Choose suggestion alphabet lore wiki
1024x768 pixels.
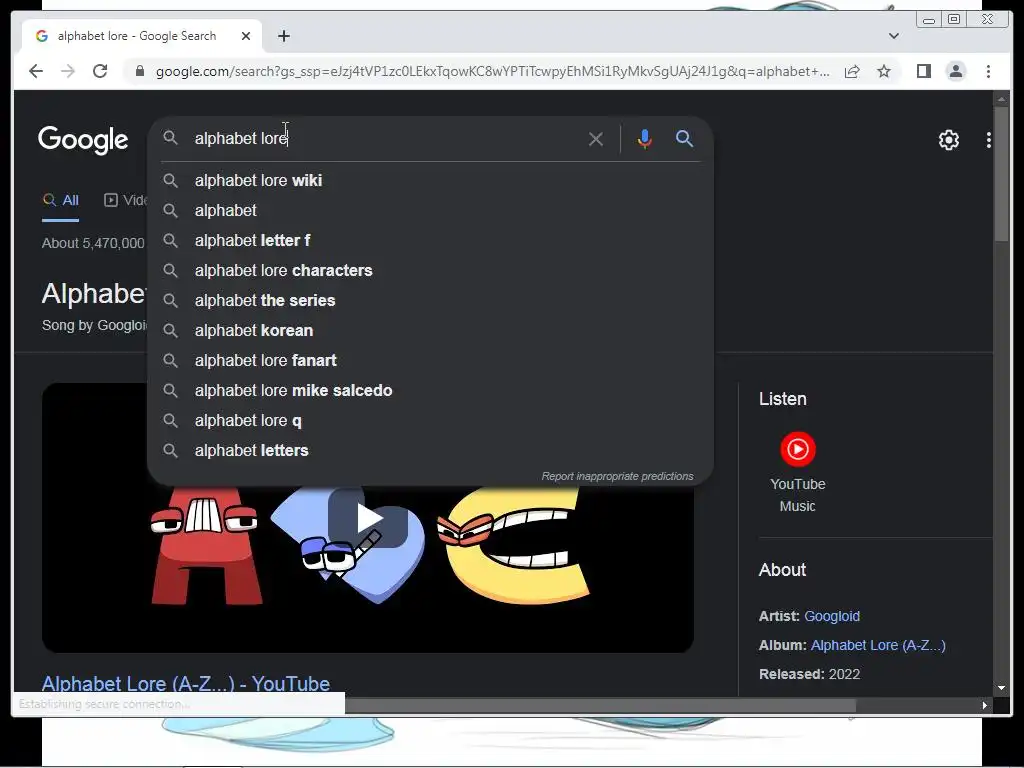pos(430,180)
